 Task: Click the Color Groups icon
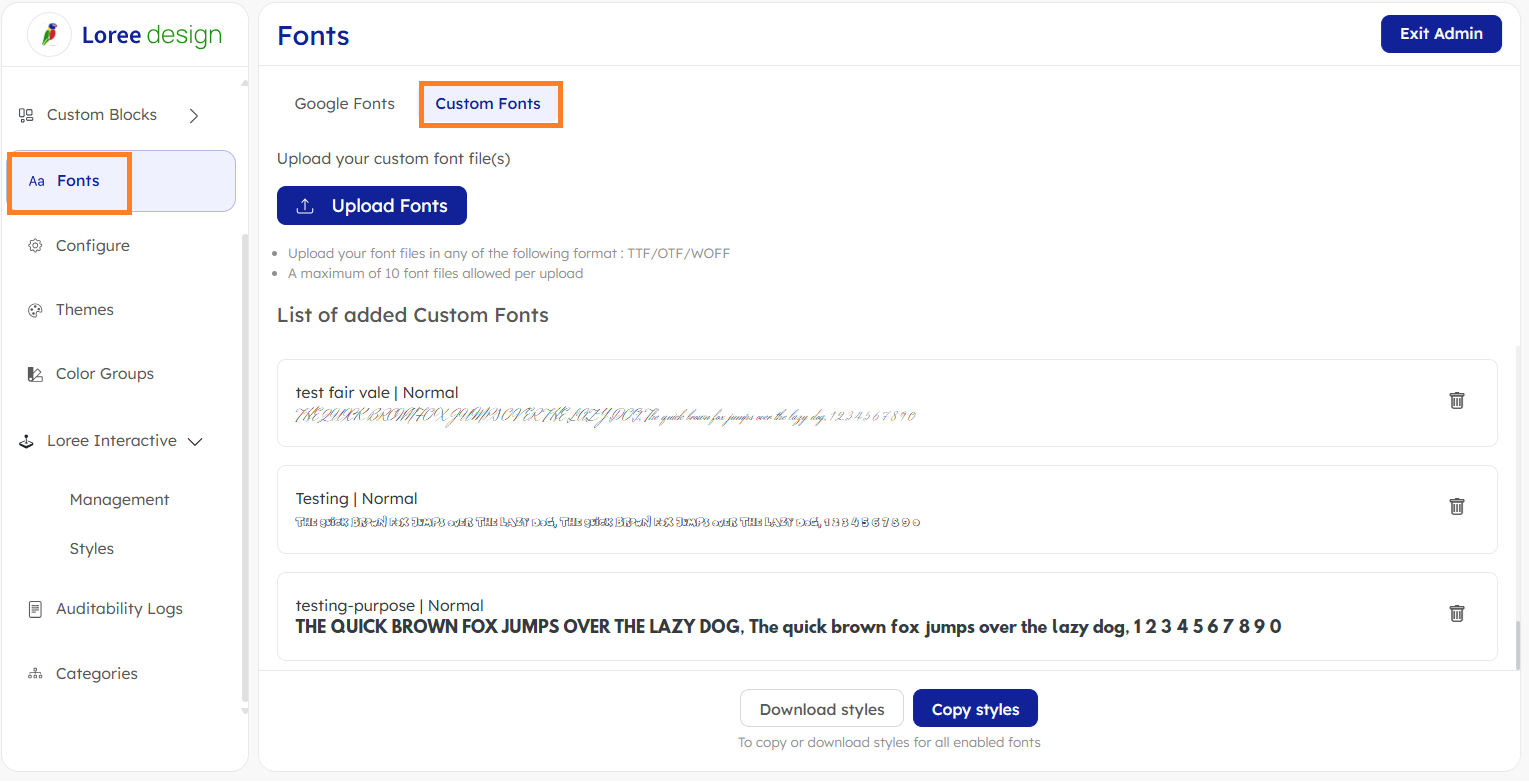tap(35, 374)
